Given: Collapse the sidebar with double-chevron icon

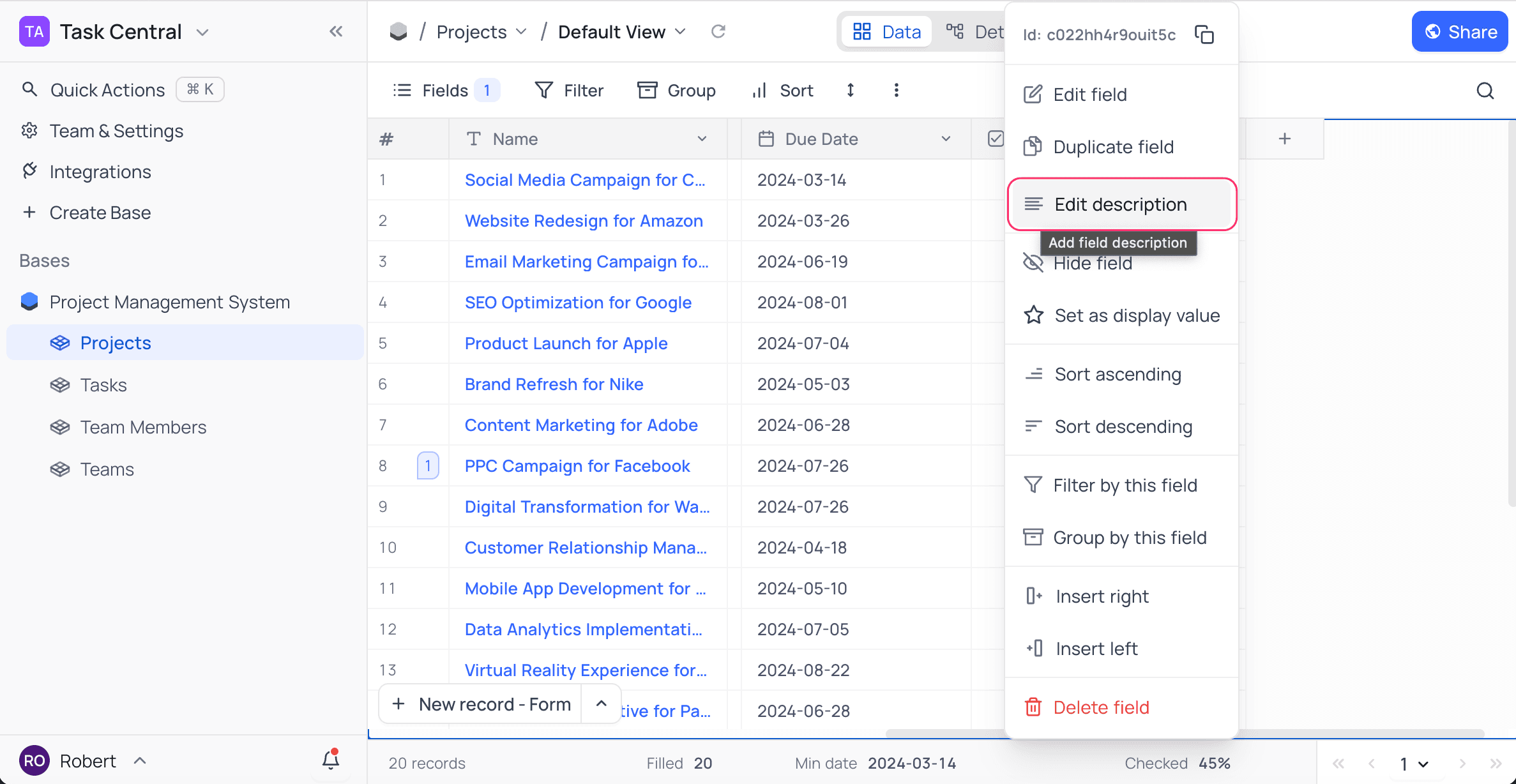Looking at the screenshot, I should (336, 31).
